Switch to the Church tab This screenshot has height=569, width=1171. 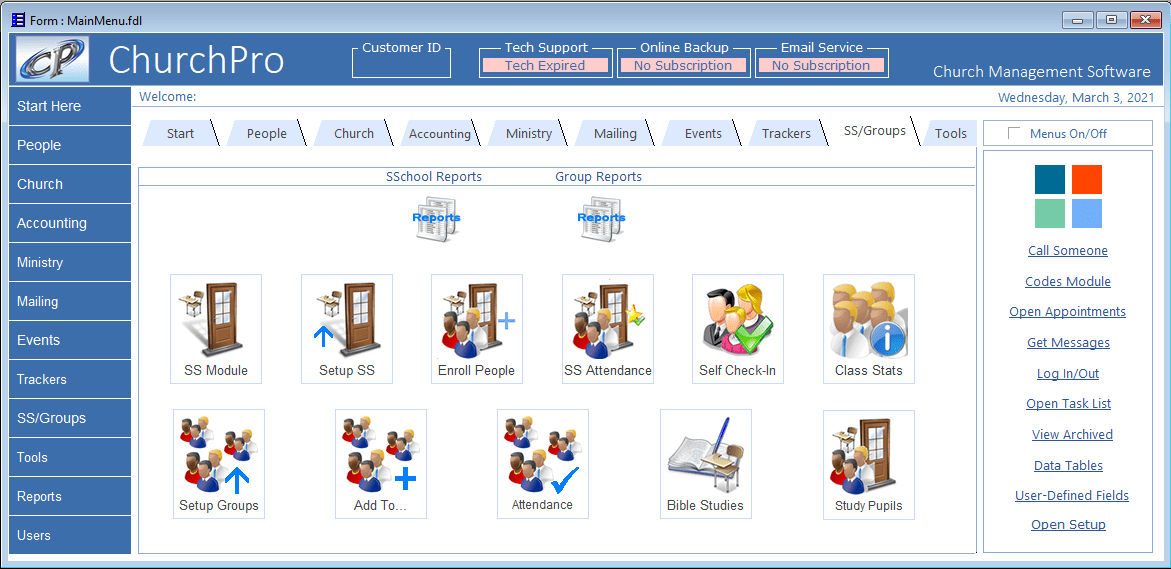354,134
